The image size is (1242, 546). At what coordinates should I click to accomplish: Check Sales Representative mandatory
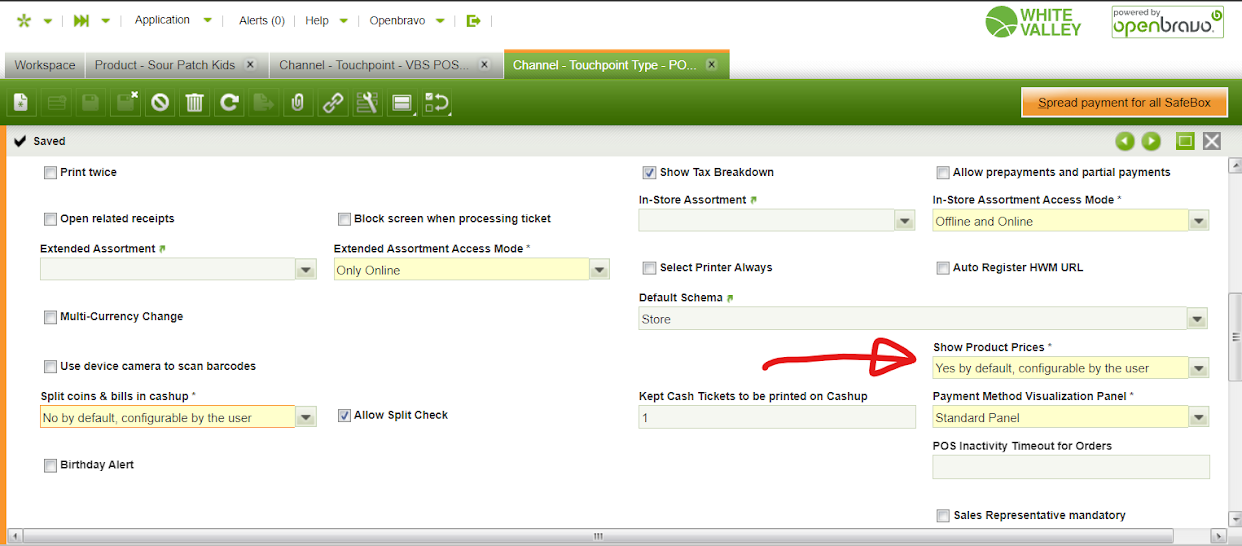[943, 515]
